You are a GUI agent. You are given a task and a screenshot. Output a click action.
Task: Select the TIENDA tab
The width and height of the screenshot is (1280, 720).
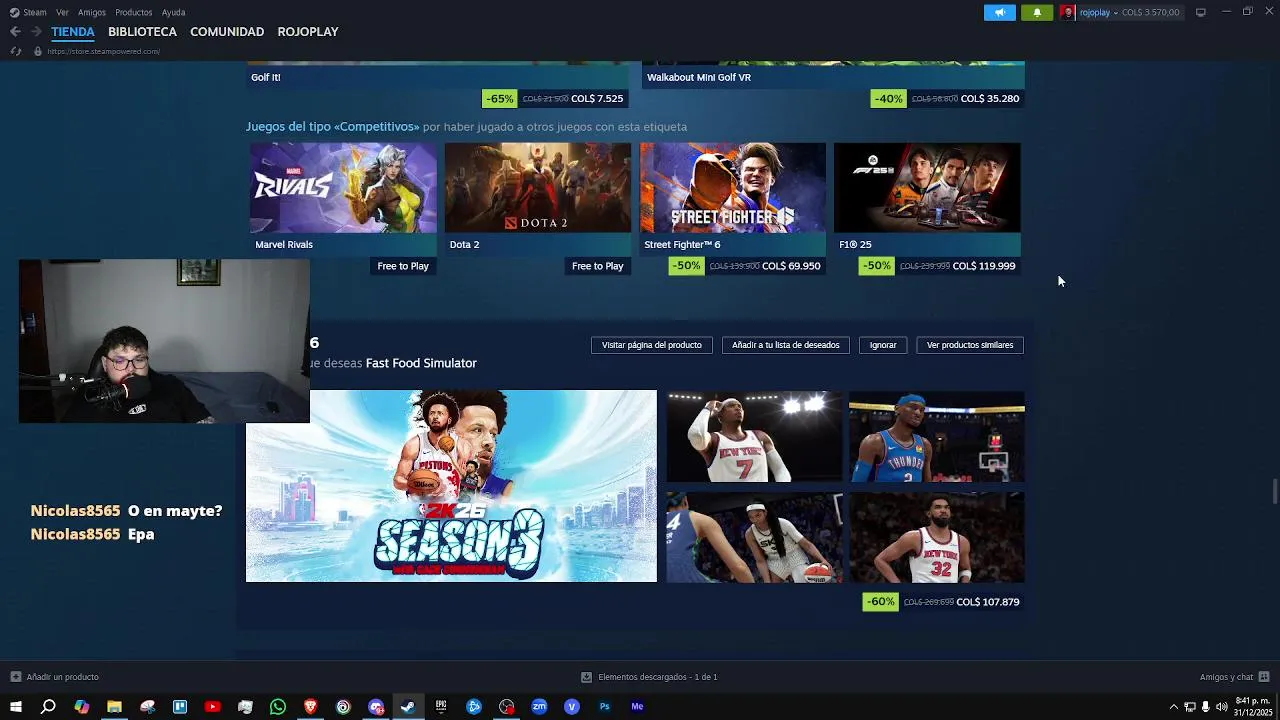[73, 32]
